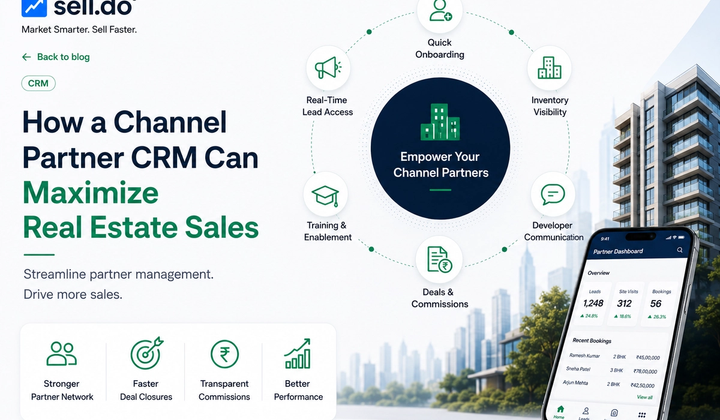Click the Real-Time Lead Access label
This screenshot has width=720, height=420.
pyautogui.click(x=327, y=106)
